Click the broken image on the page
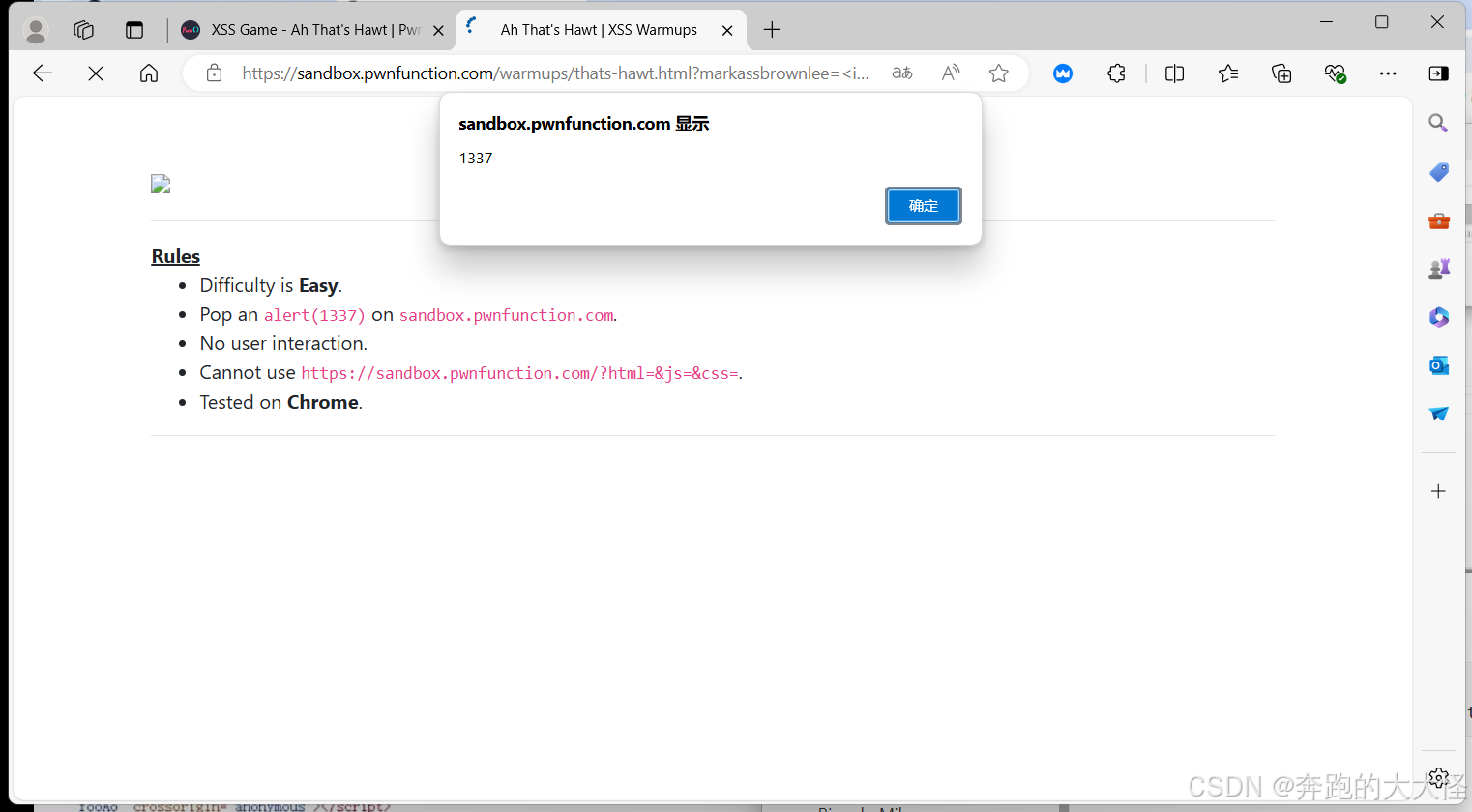Viewport: 1472px width, 812px height. click(161, 185)
